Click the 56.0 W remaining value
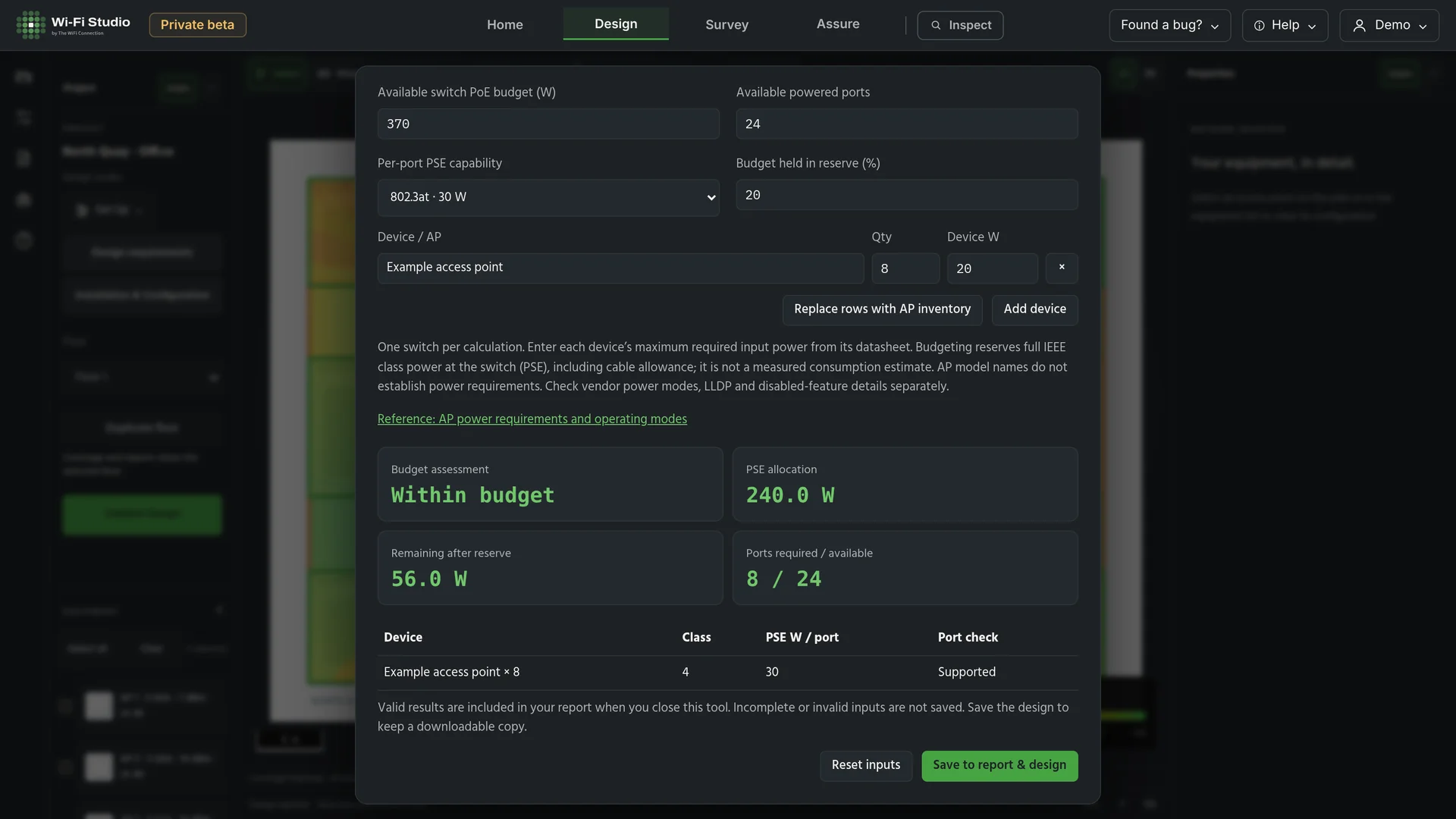 pos(429,579)
